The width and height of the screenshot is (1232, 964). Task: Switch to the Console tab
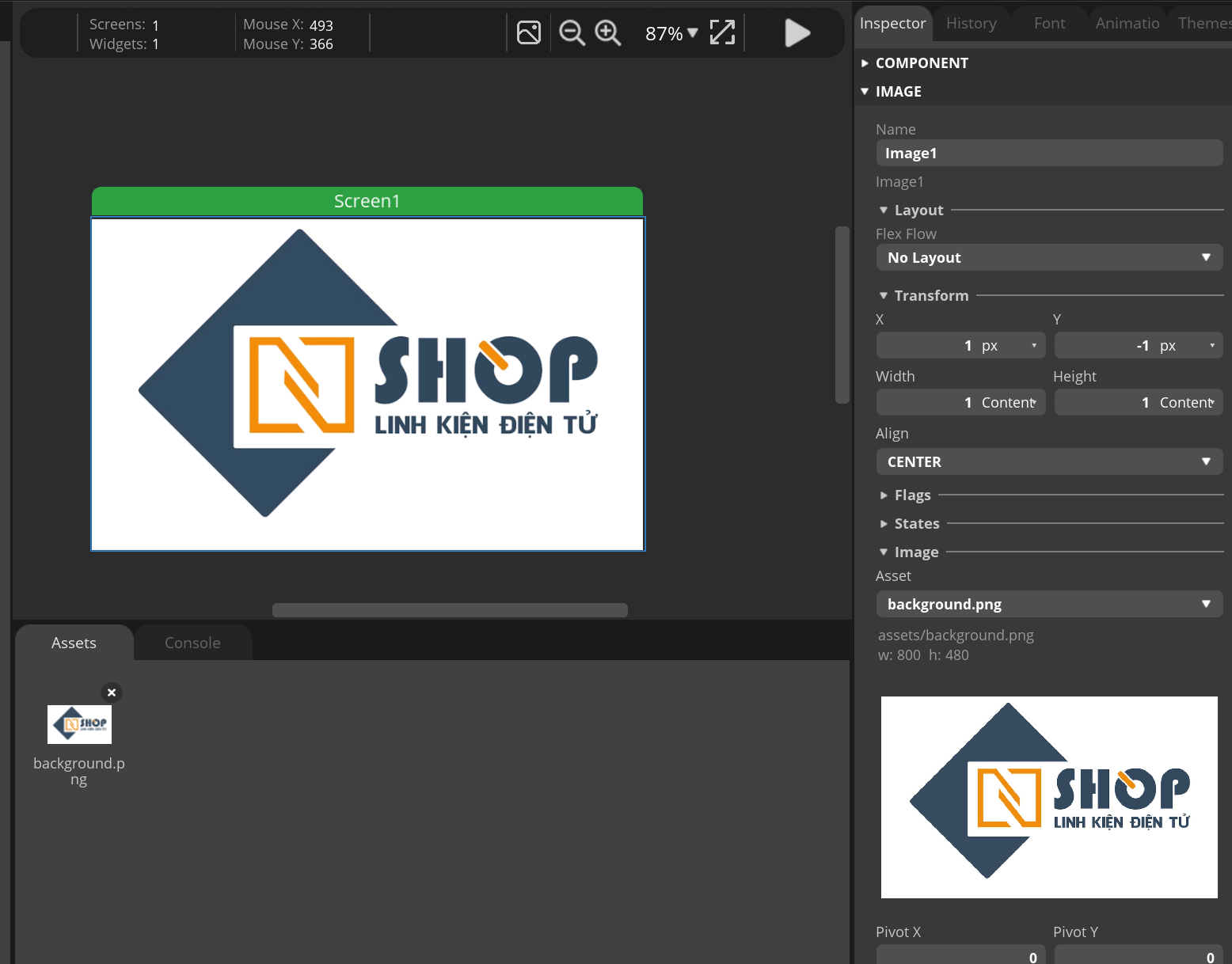point(192,643)
